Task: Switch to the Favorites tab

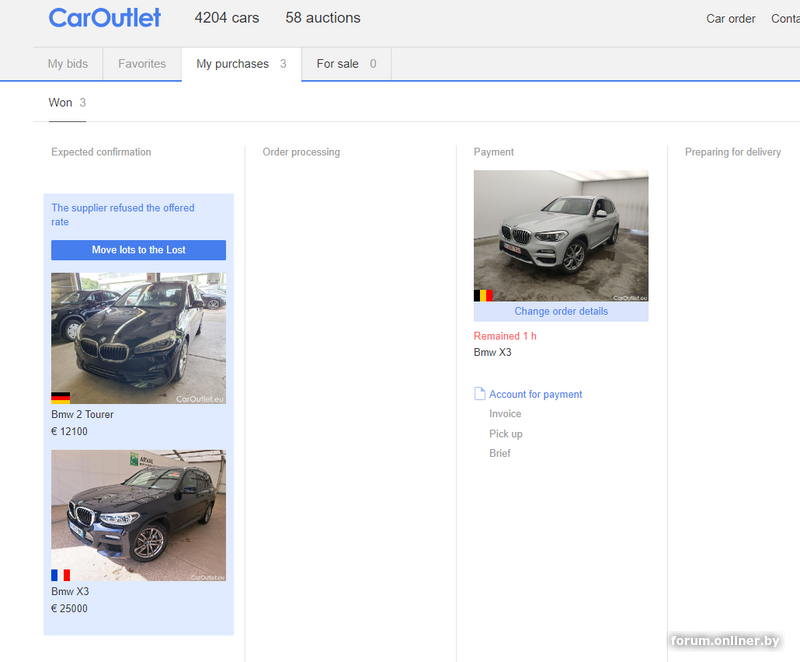Action: pos(142,64)
